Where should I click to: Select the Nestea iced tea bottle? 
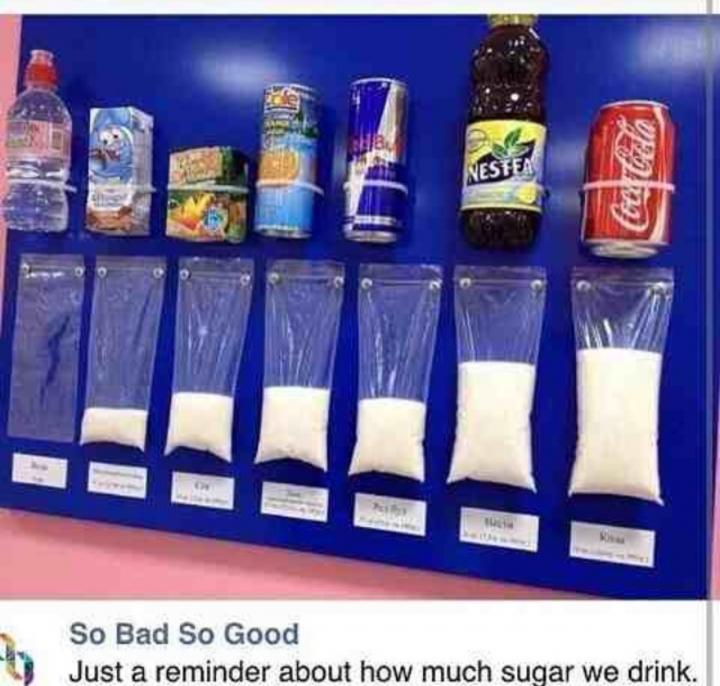pyautogui.click(x=506, y=129)
